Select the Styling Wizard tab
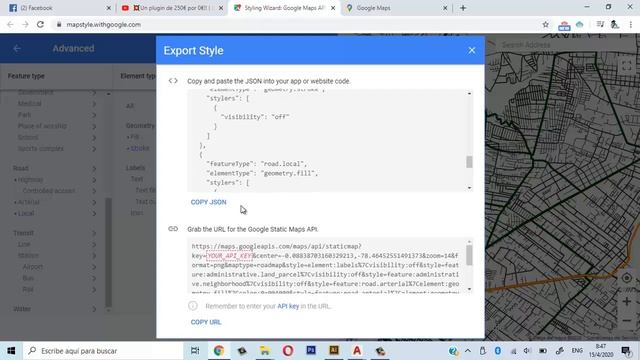 tap(284, 8)
